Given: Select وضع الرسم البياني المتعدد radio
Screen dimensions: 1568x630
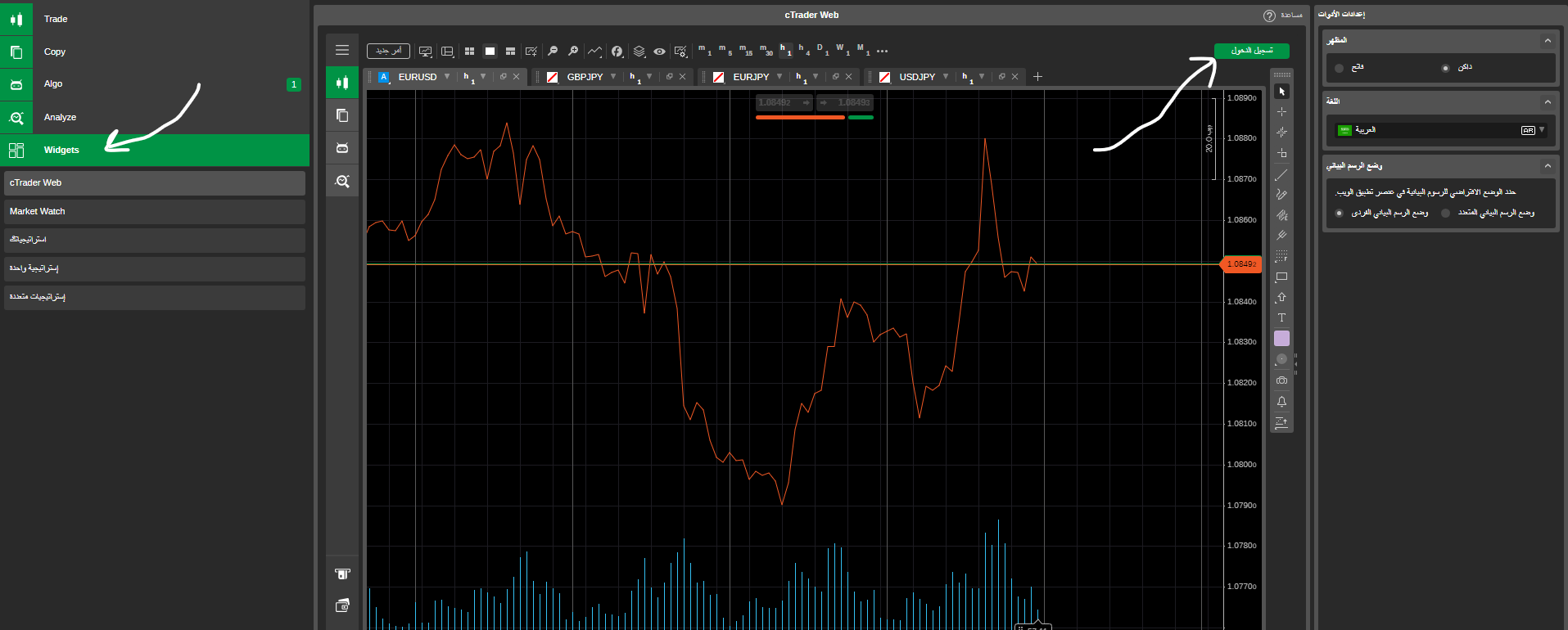Looking at the screenshot, I should point(1445,214).
